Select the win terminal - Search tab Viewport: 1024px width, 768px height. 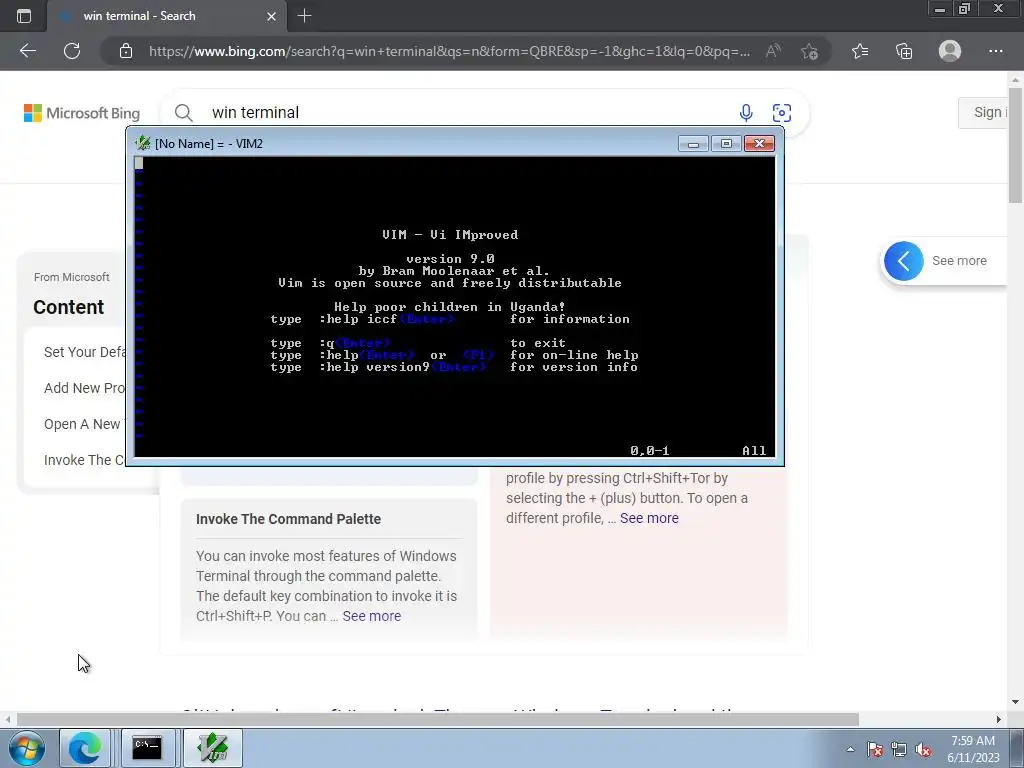point(167,16)
